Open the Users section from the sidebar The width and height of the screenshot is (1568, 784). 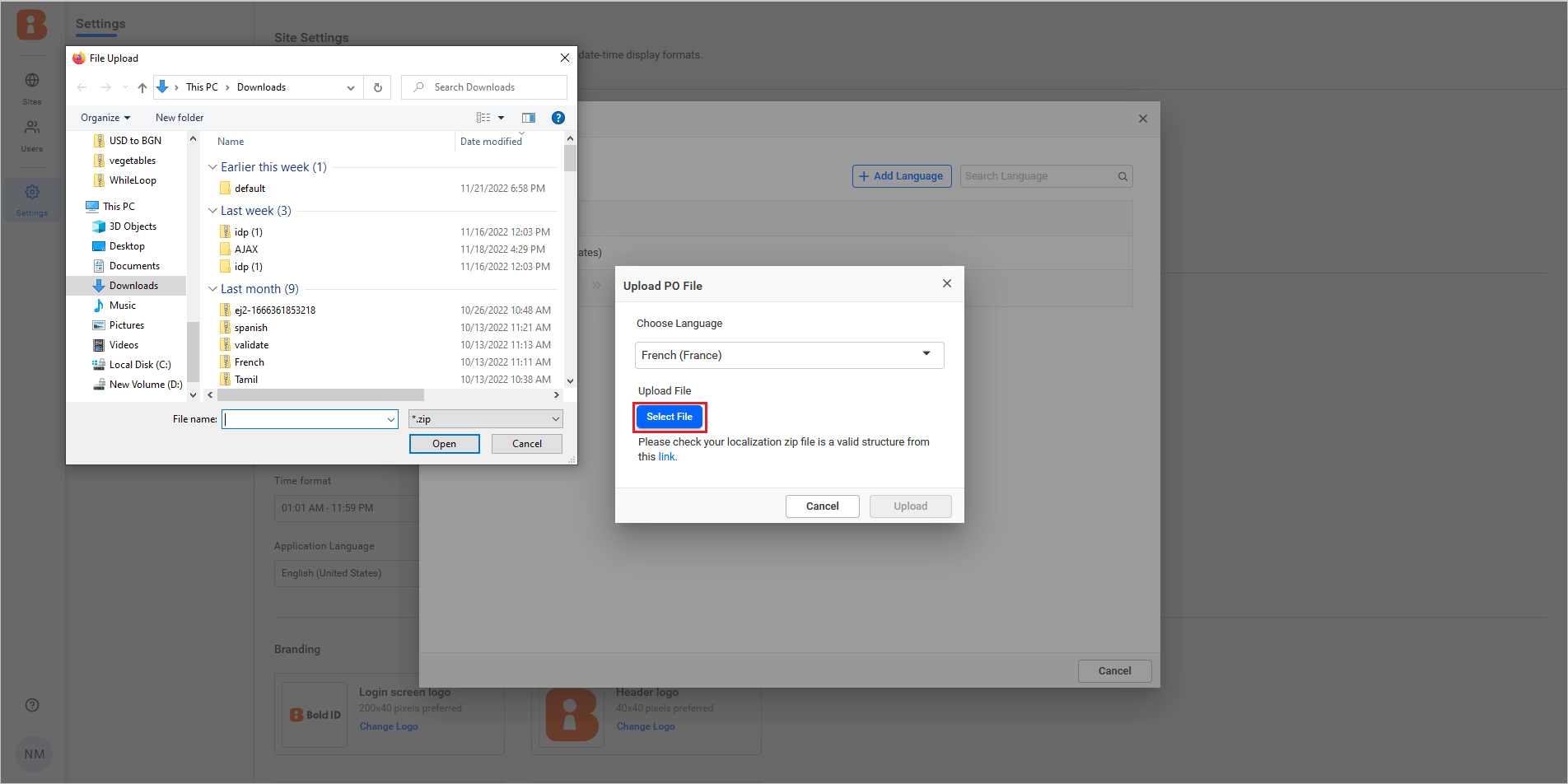(31, 128)
